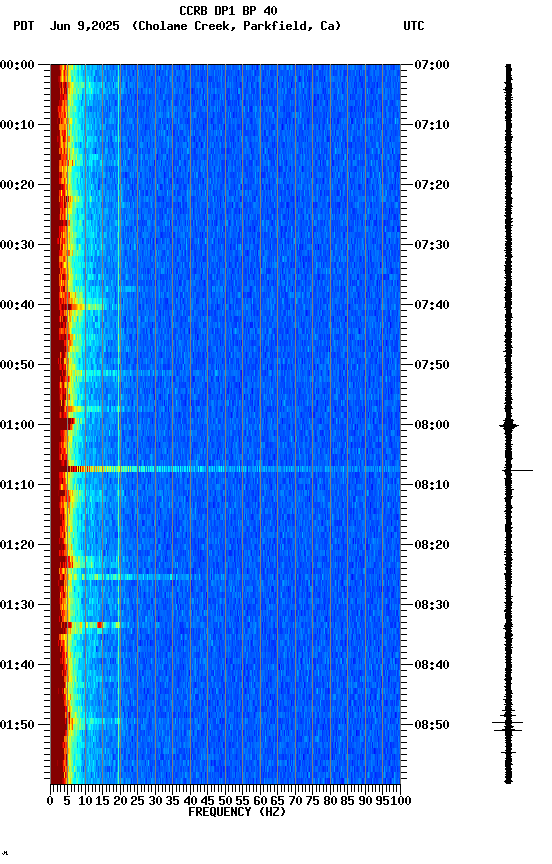
Task: Click the 01:50 PDT time label
Action: (17, 725)
